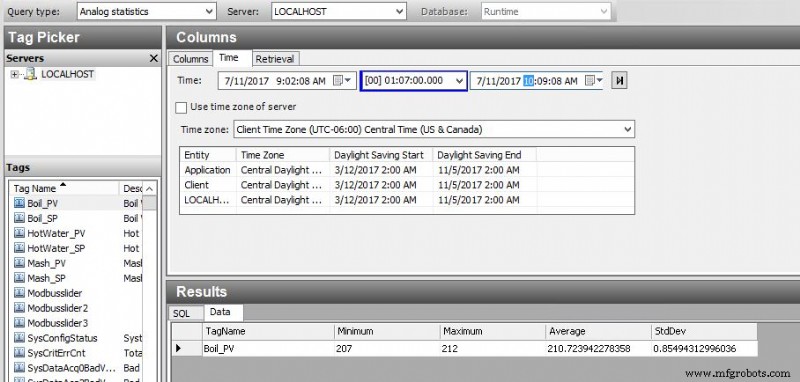Switch to the SQL results tab

(181, 313)
